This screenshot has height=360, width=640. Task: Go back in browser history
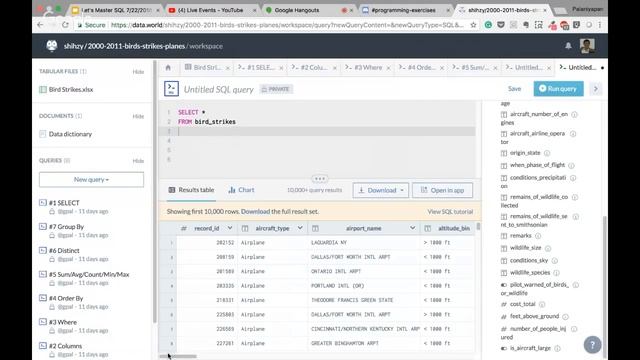point(40,25)
